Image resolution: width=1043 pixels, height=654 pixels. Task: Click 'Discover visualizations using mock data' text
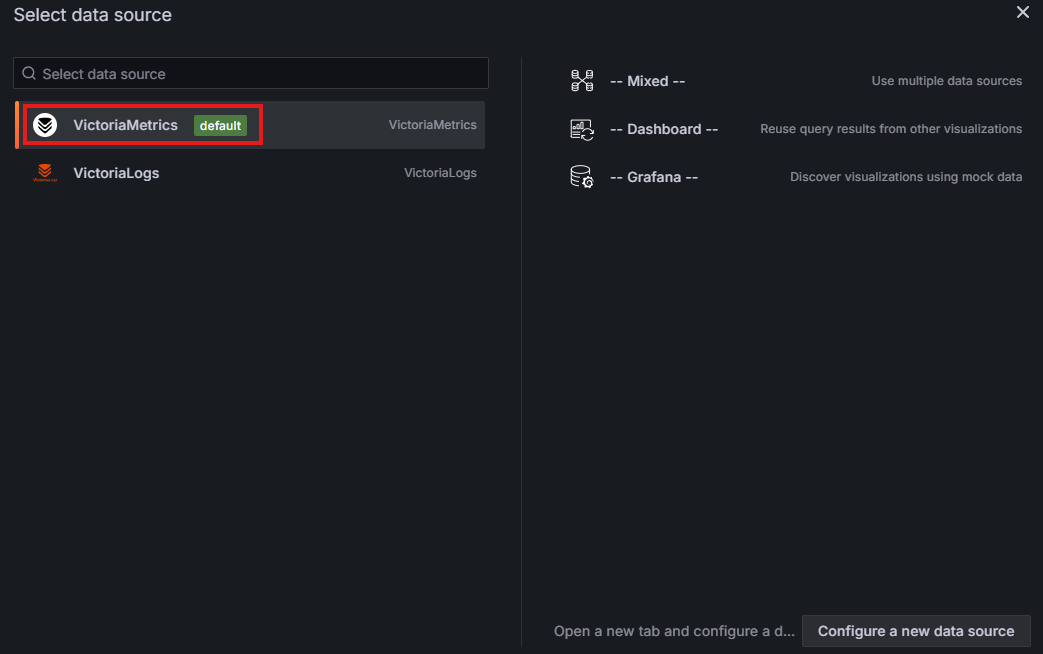coord(906,177)
